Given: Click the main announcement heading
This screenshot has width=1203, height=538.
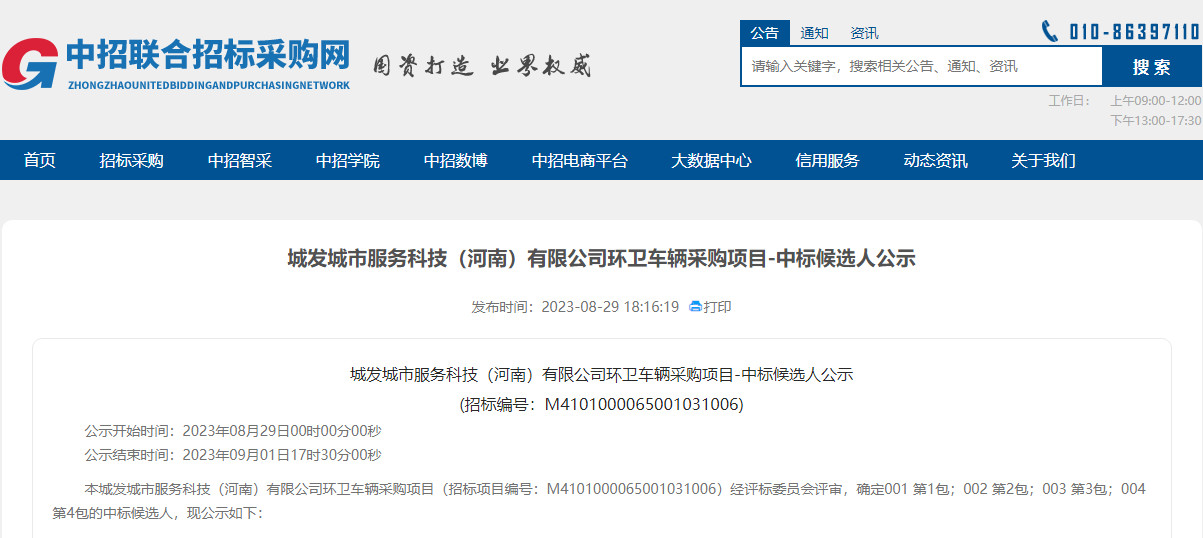Looking at the screenshot, I should coord(602,259).
